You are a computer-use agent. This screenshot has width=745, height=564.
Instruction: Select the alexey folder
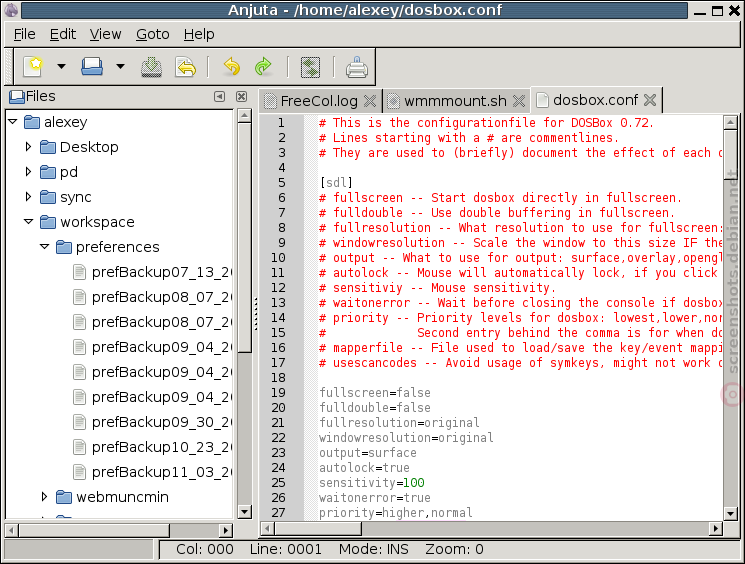click(x=65, y=122)
